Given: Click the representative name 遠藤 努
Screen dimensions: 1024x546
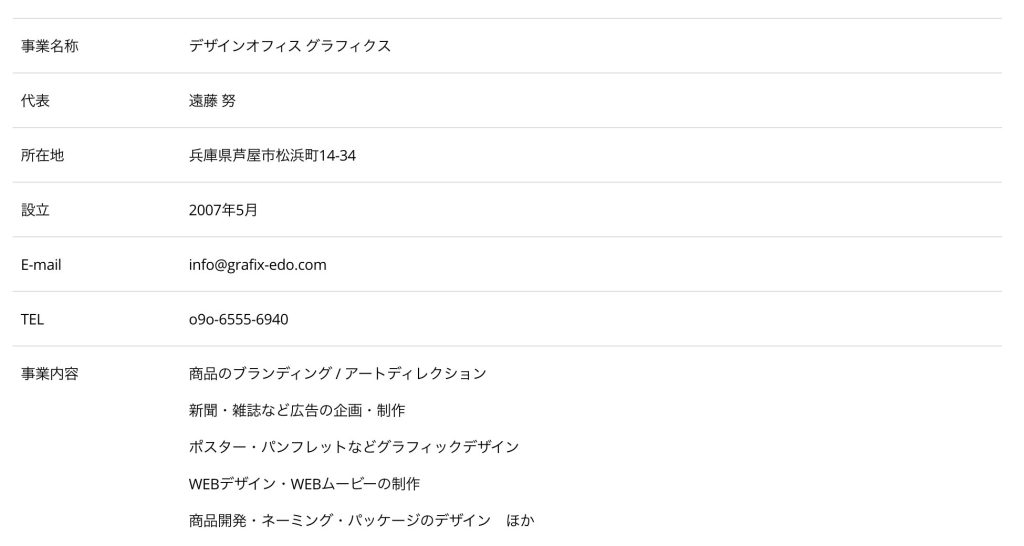Looking at the screenshot, I should point(212,101).
